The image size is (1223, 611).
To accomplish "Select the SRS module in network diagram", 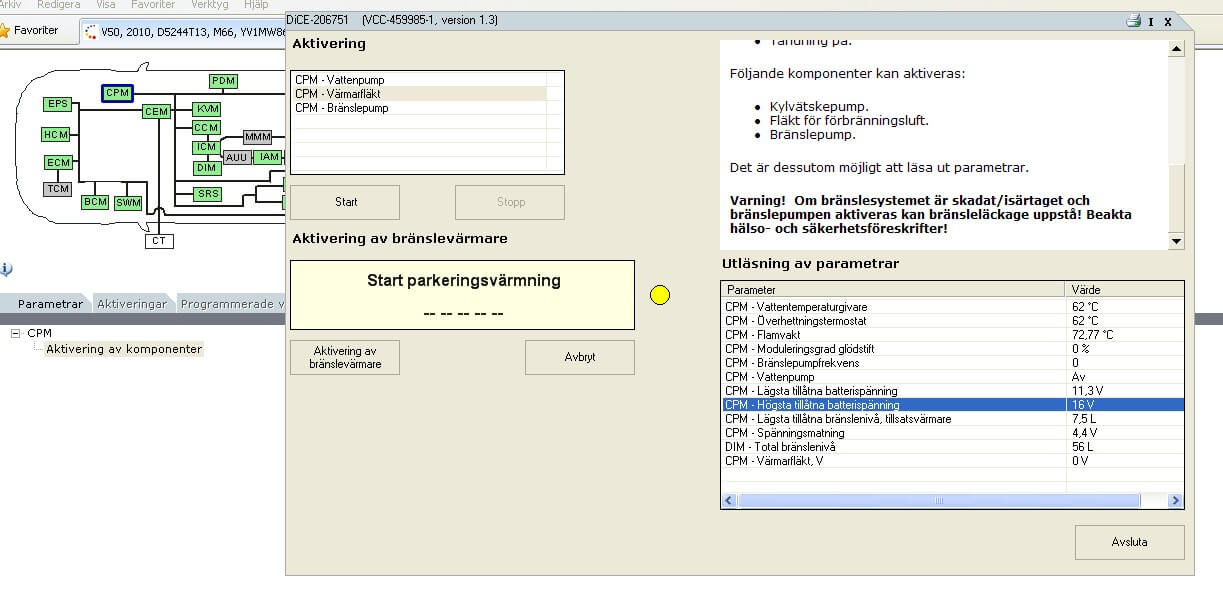I will (x=207, y=194).
